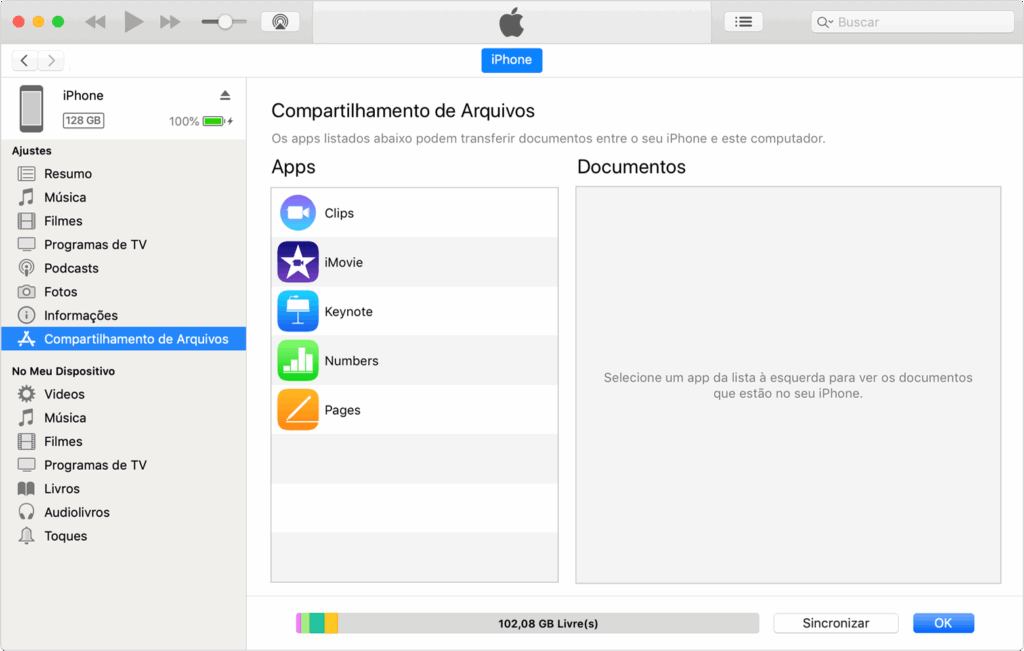Viewport: 1024px width, 651px height.
Task: Open iMovie in the Apps list
Action: [298, 261]
